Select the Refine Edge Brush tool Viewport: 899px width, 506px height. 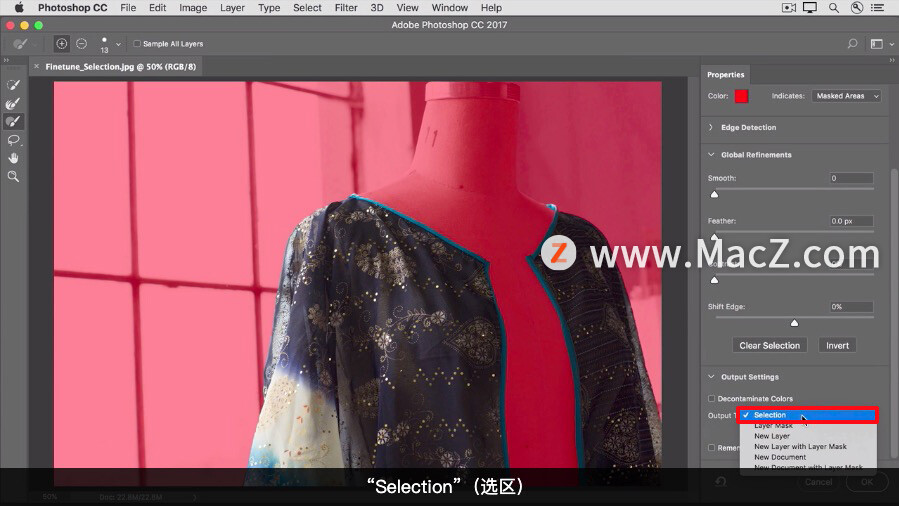13,103
